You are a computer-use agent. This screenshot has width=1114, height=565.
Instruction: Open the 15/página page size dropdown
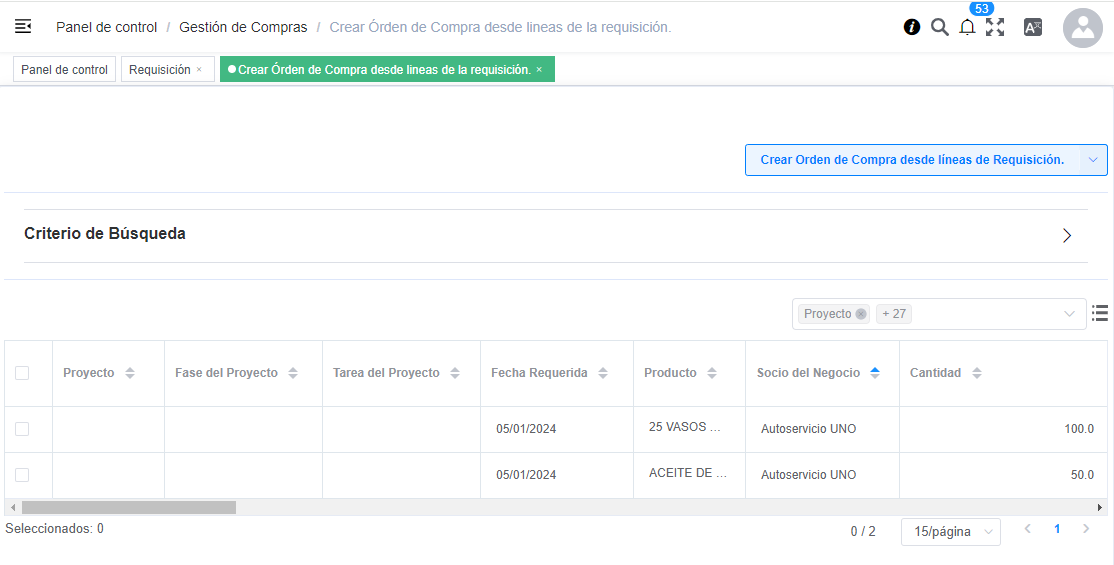click(950, 532)
